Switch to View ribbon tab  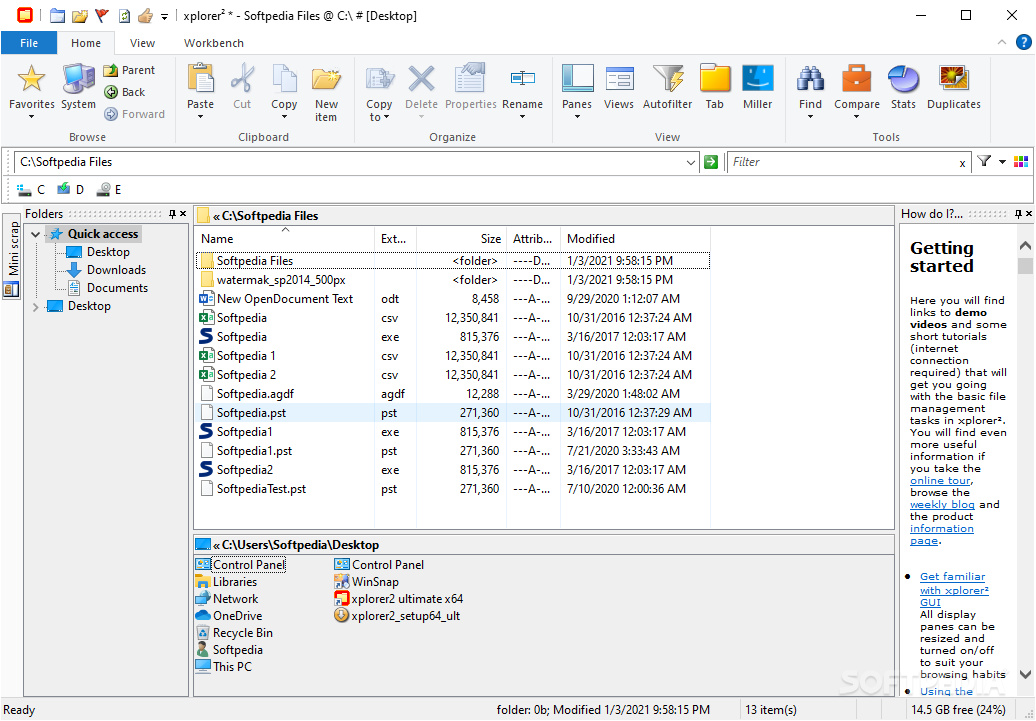142,43
